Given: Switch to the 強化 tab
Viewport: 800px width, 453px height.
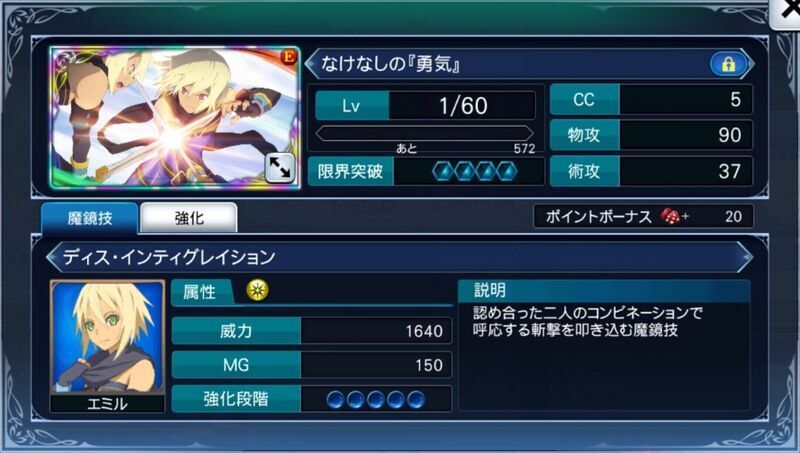Looking at the screenshot, I should point(189,218).
